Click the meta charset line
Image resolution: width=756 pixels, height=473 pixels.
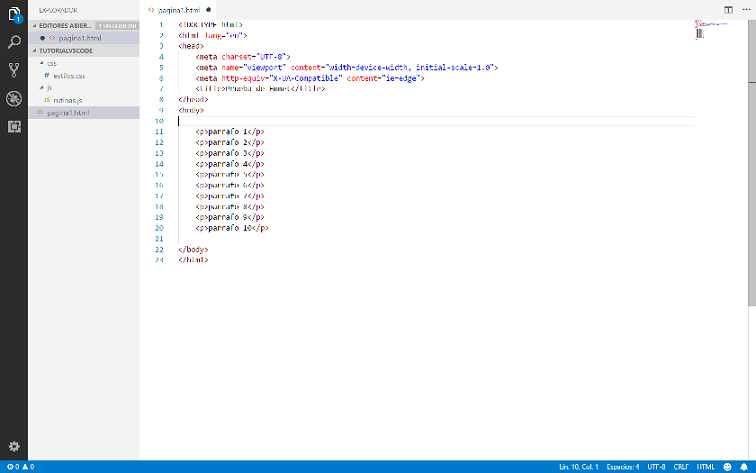coord(243,57)
